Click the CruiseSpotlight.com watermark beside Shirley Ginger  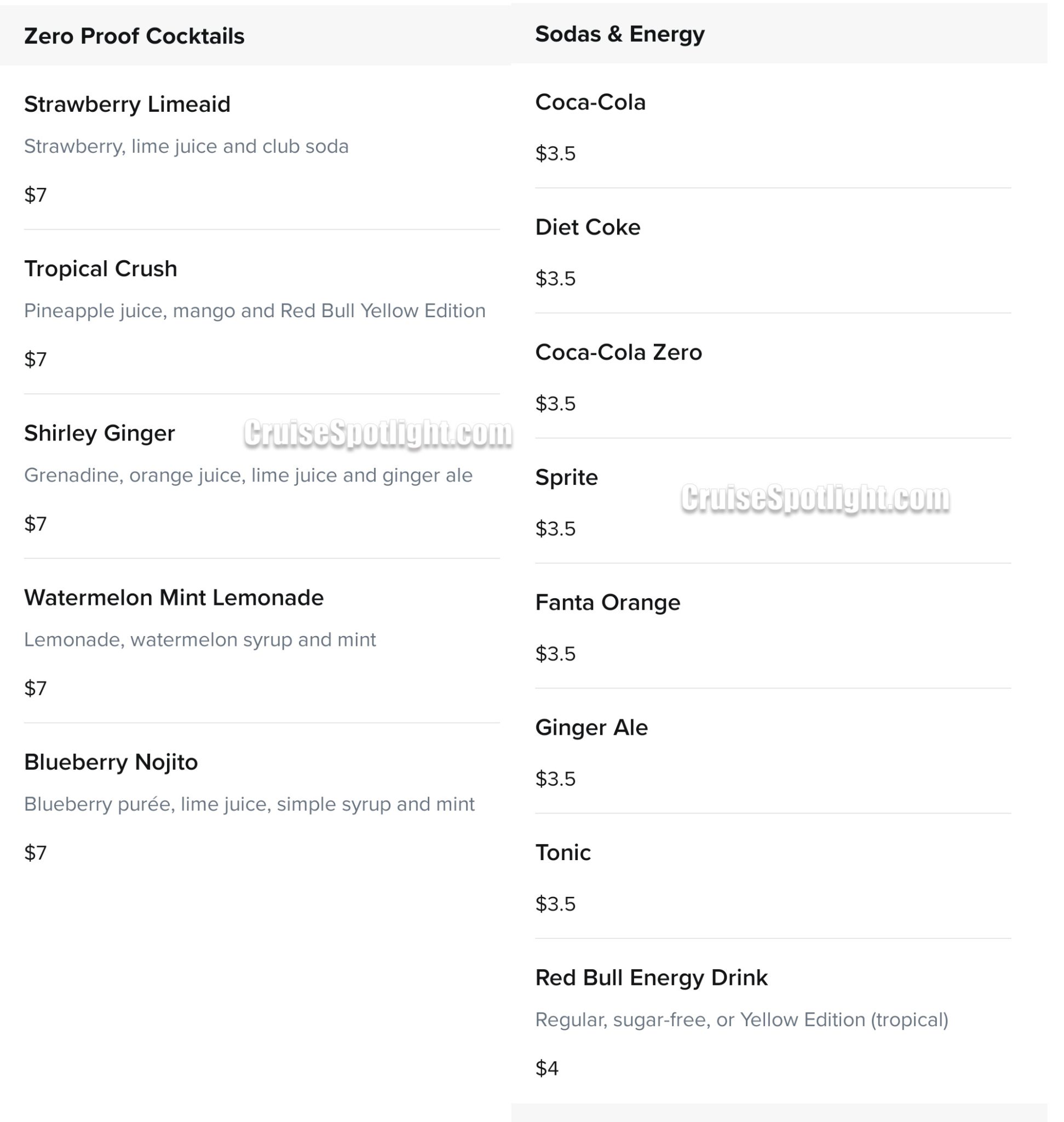click(x=378, y=433)
